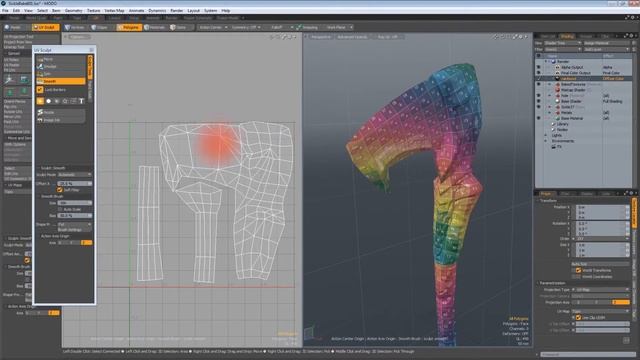Activate the UV Sculpt toolbar button

tap(45, 27)
